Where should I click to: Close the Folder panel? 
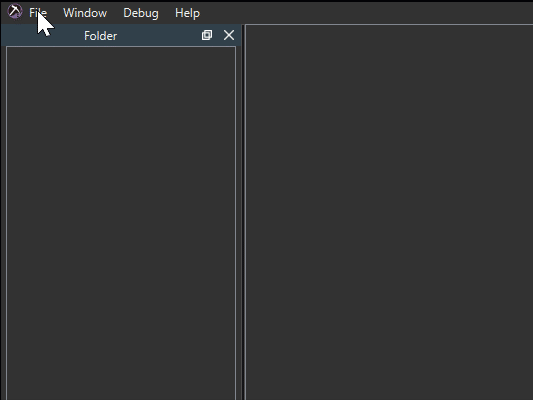[x=229, y=35]
